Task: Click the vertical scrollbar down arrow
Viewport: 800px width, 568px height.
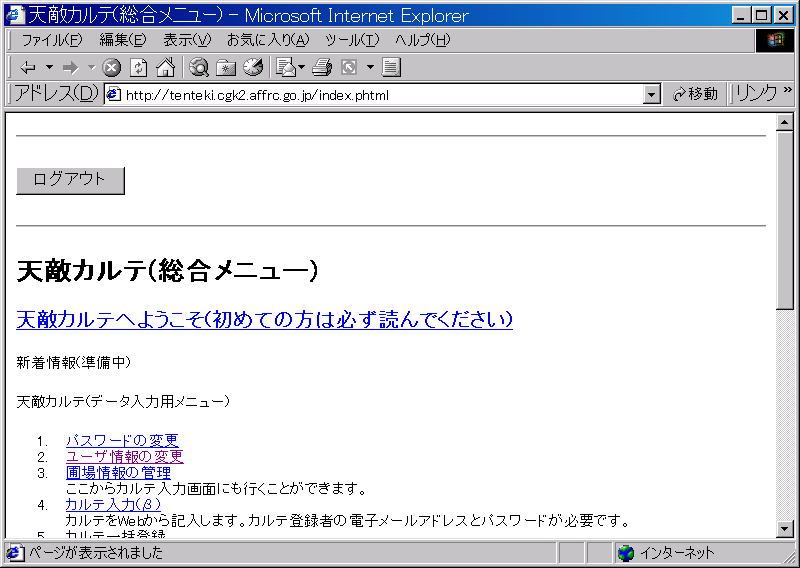Action: (785, 529)
